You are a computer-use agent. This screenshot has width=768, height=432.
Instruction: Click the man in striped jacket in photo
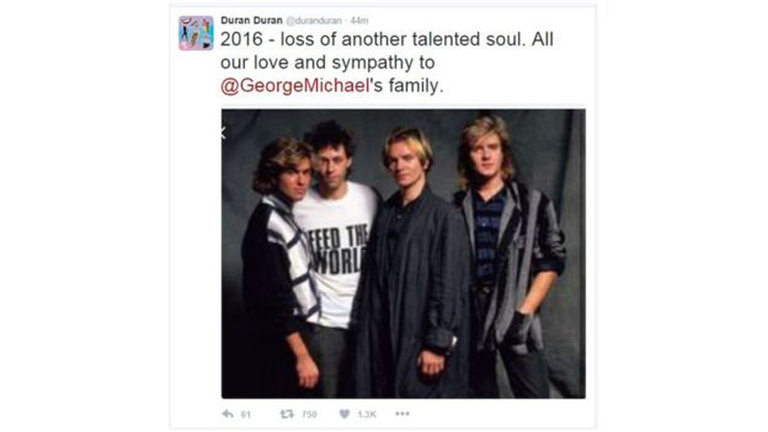pos(509,255)
